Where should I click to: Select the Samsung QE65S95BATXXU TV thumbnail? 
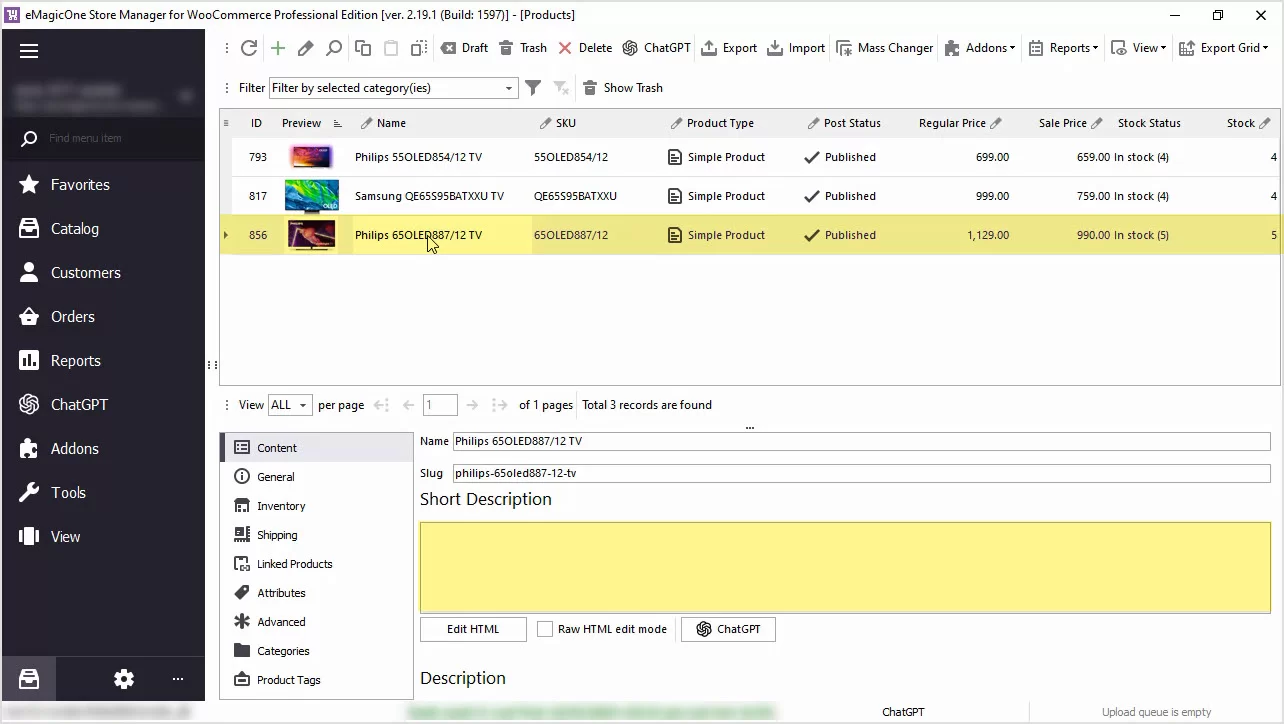(311, 196)
